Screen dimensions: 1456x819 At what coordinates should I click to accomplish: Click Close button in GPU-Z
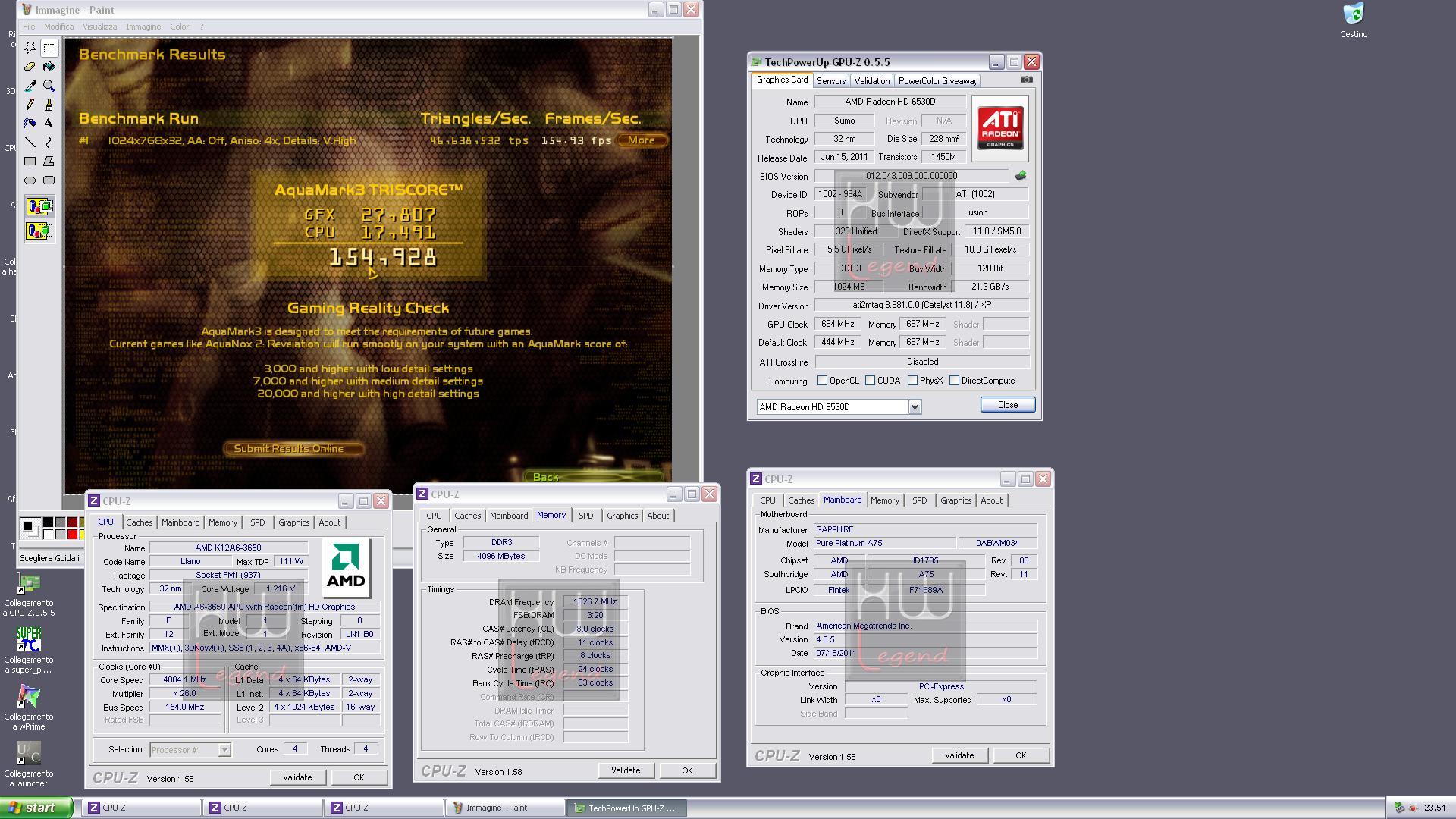pyautogui.click(x=1007, y=405)
